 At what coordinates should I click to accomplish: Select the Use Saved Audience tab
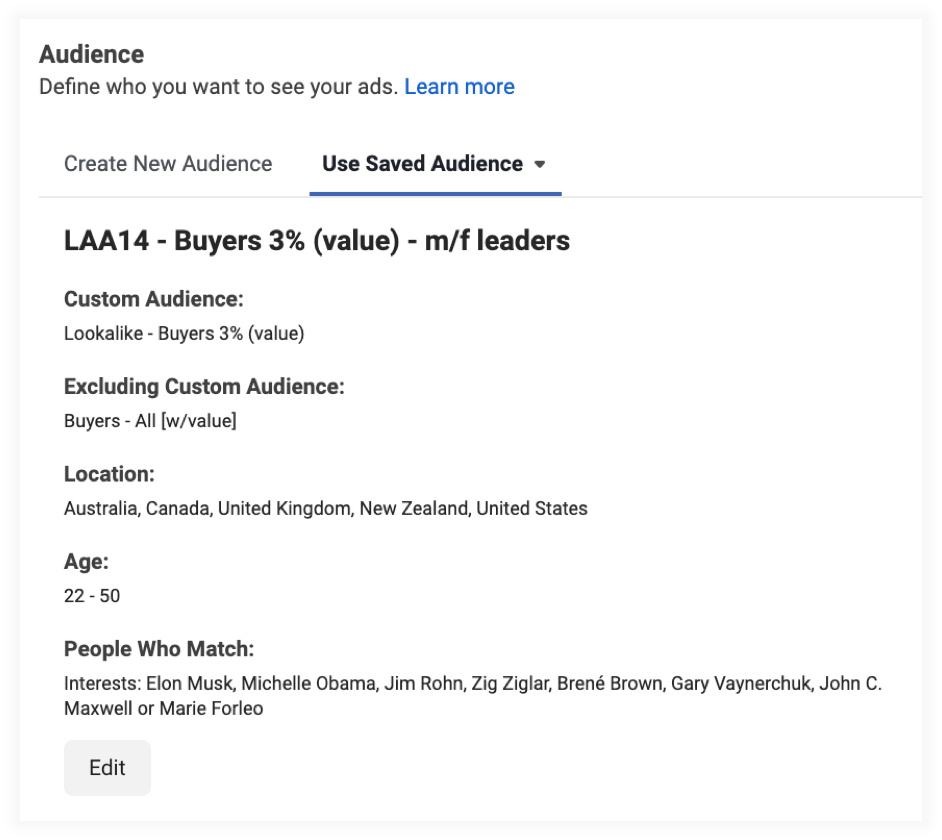click(422, 164)
